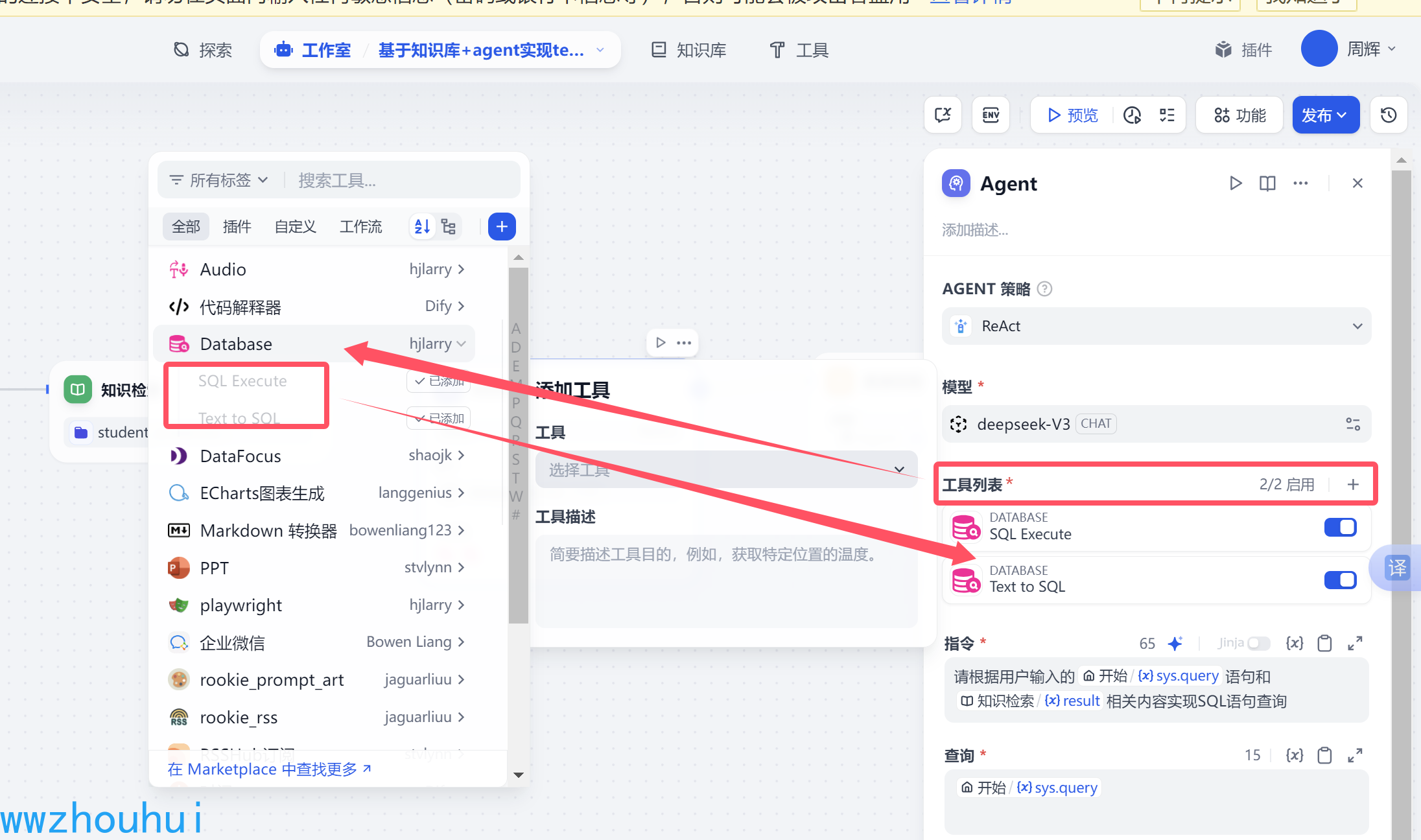Open the version history clock icon

pos(1389,115)
